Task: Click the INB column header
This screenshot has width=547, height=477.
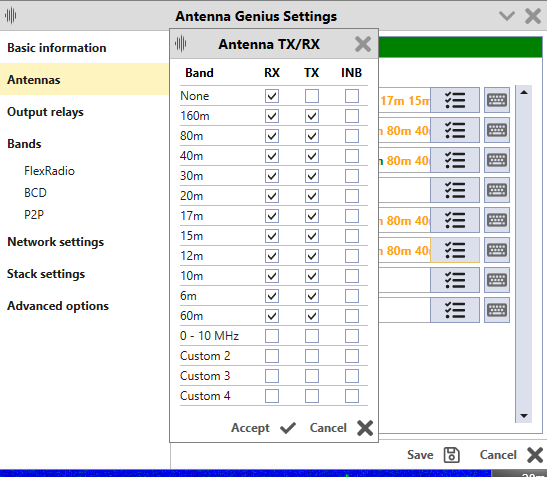Action: coord(352,73)
